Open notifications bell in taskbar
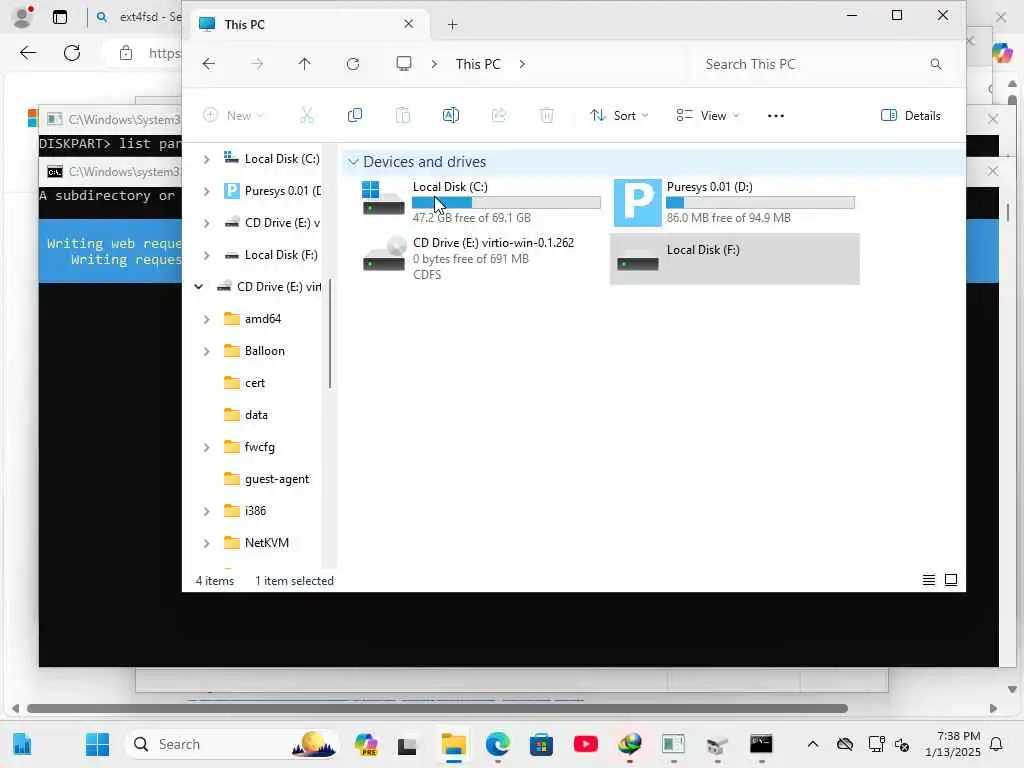 tap(997, 744)
